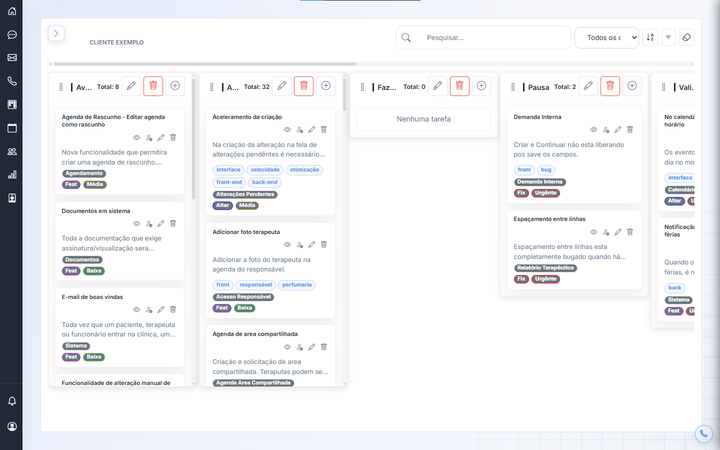
Task: Delete the Pausa column
Action: pos(610,86)
